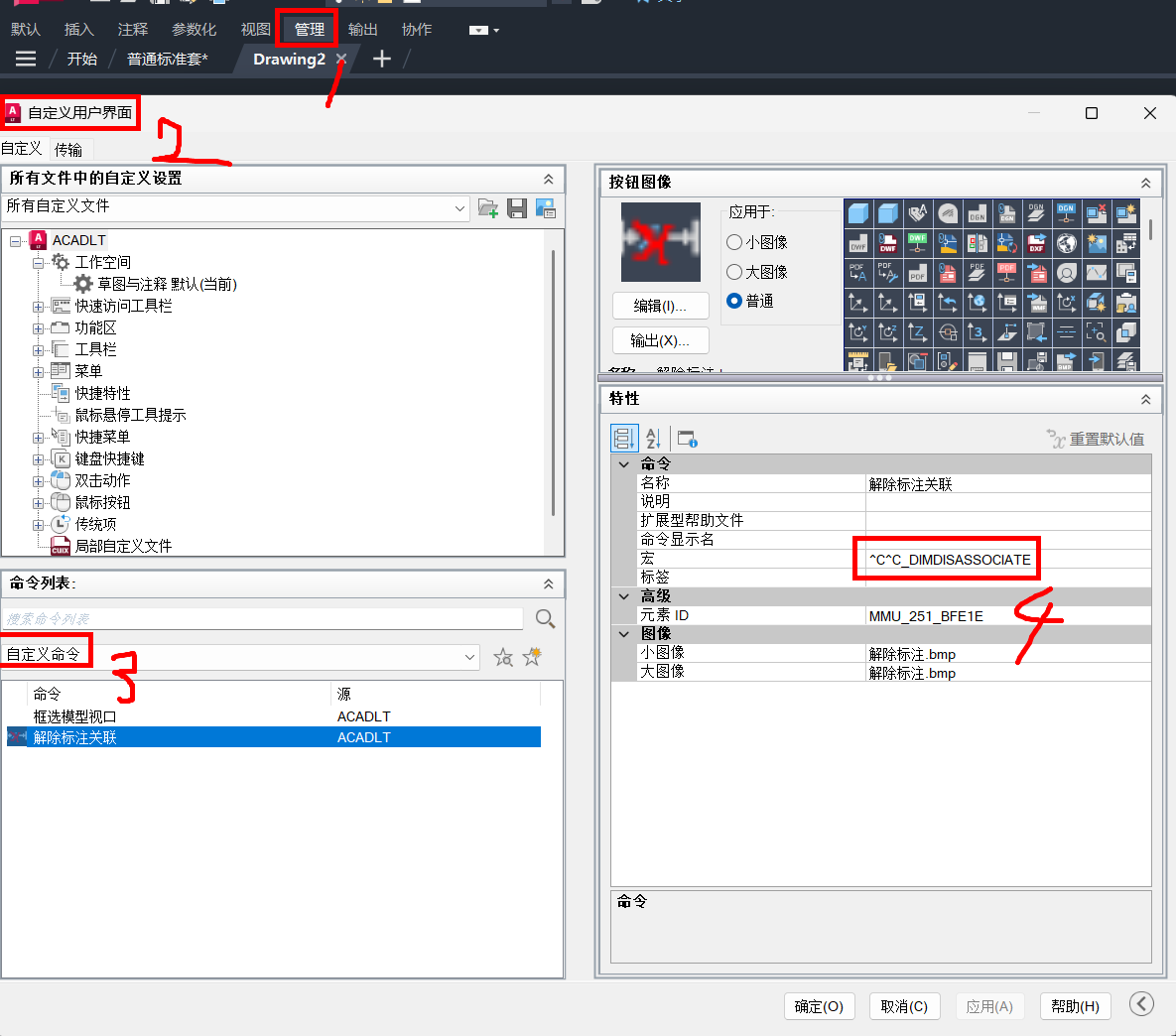Collapse the 命令列表 panel chevron
Screen dimensions: 1176x1036
point(548,583)
